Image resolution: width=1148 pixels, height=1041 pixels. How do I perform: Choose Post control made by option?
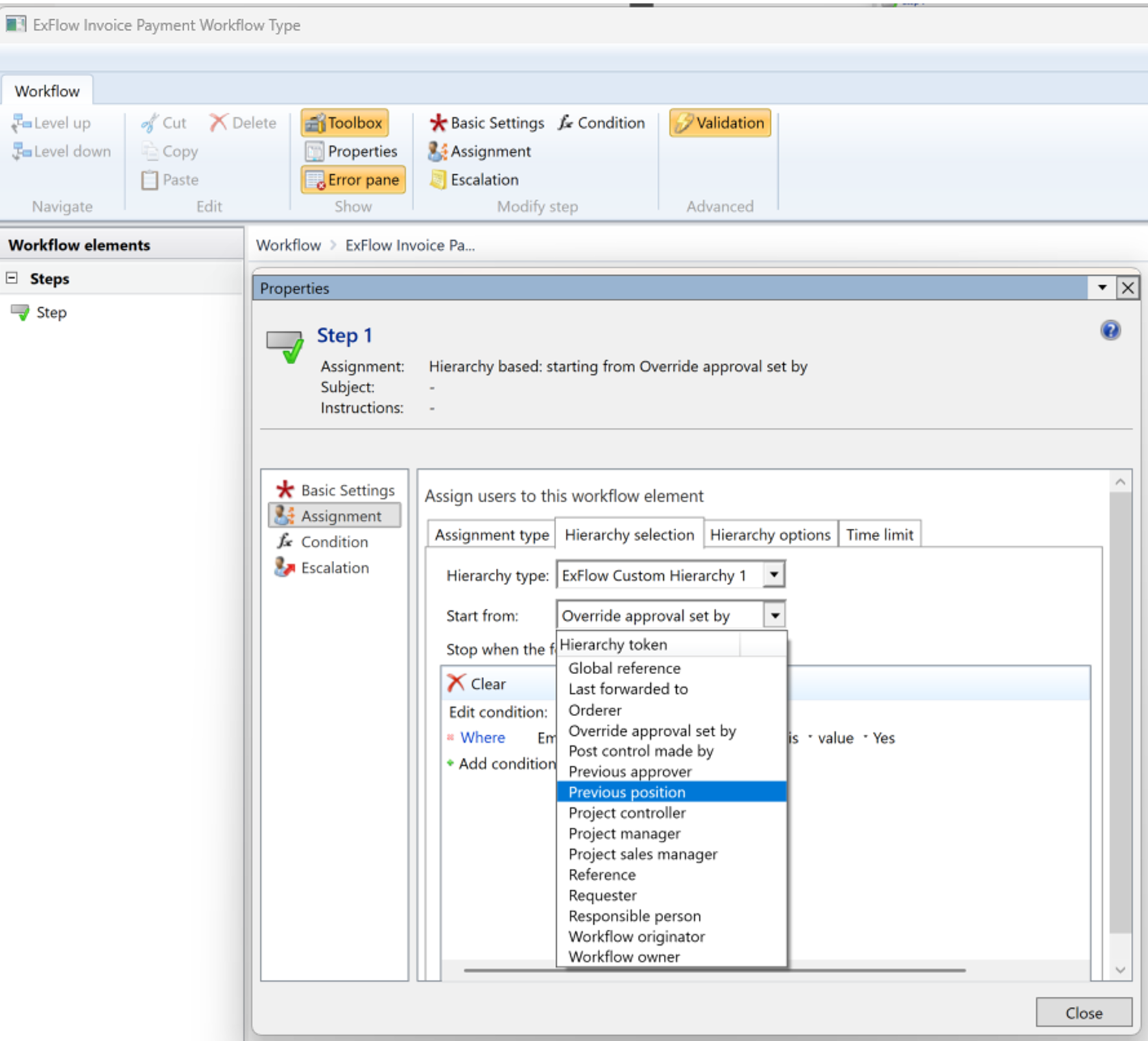671,751
